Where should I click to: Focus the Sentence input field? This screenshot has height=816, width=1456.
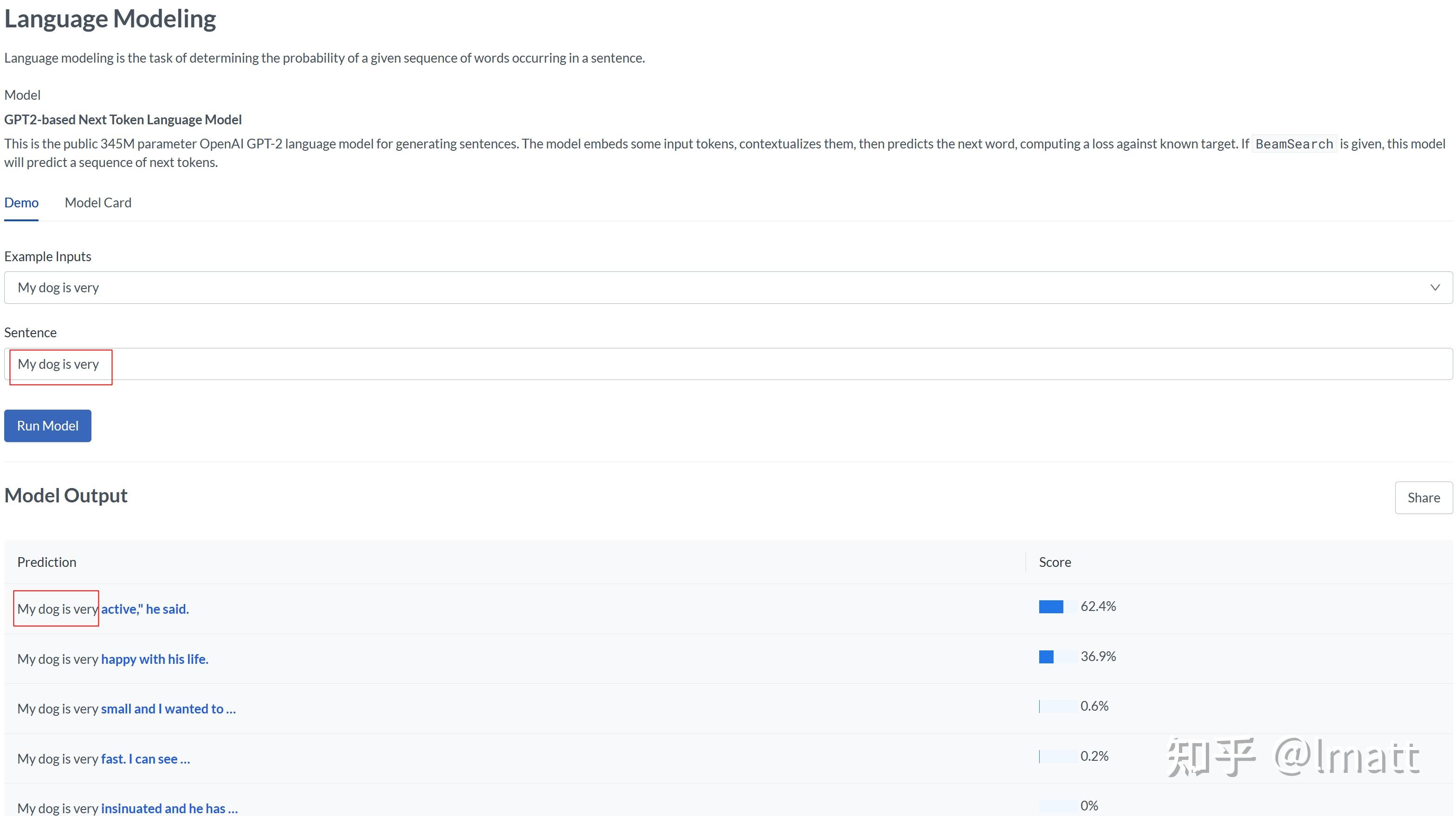click(727, 364)
